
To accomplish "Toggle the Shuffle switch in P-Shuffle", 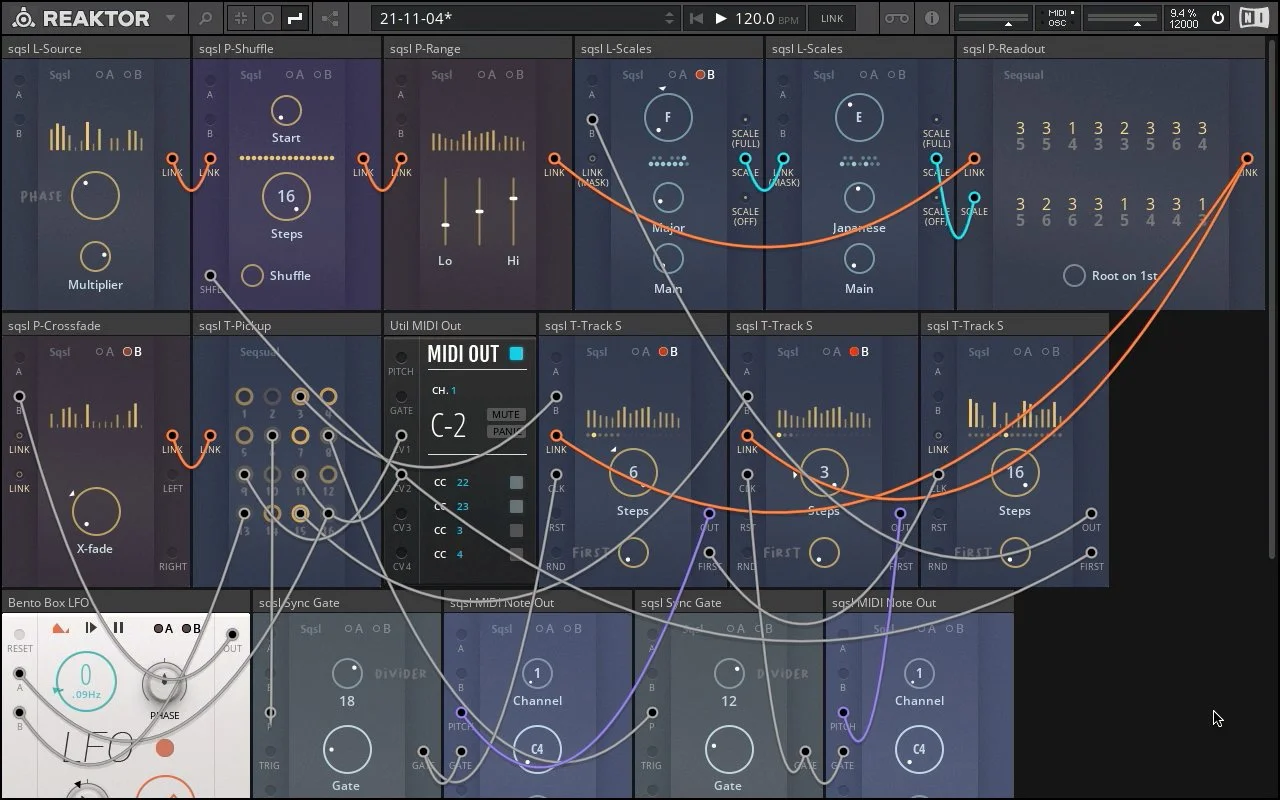I will click(x=252, y=275).
